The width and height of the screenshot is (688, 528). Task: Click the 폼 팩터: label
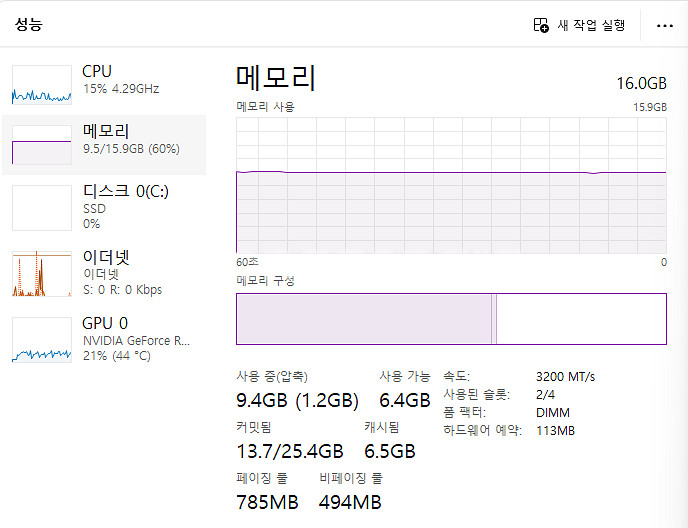465,412
